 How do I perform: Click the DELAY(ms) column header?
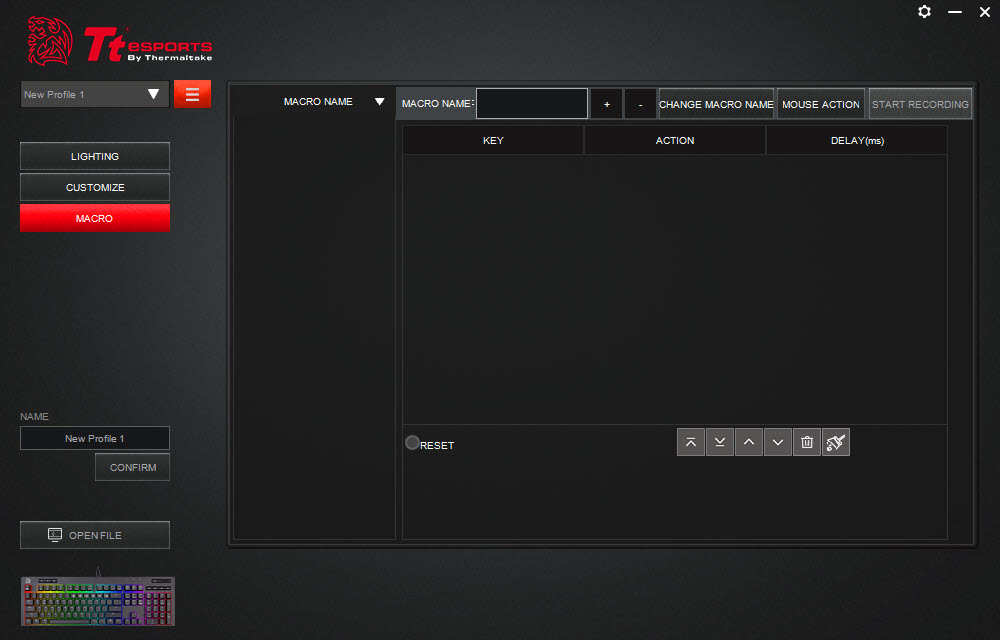tap(857, 140)
